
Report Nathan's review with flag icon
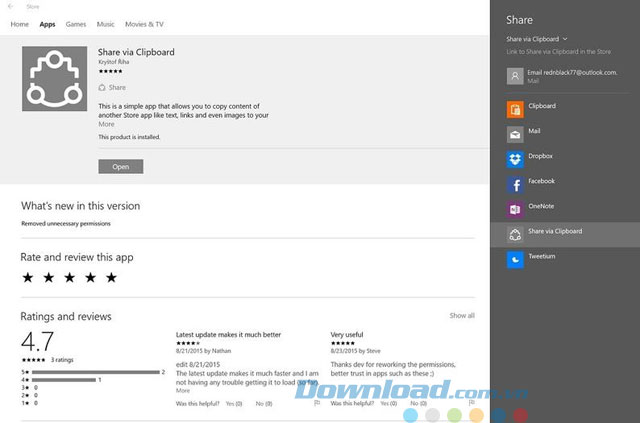(317, 403)
